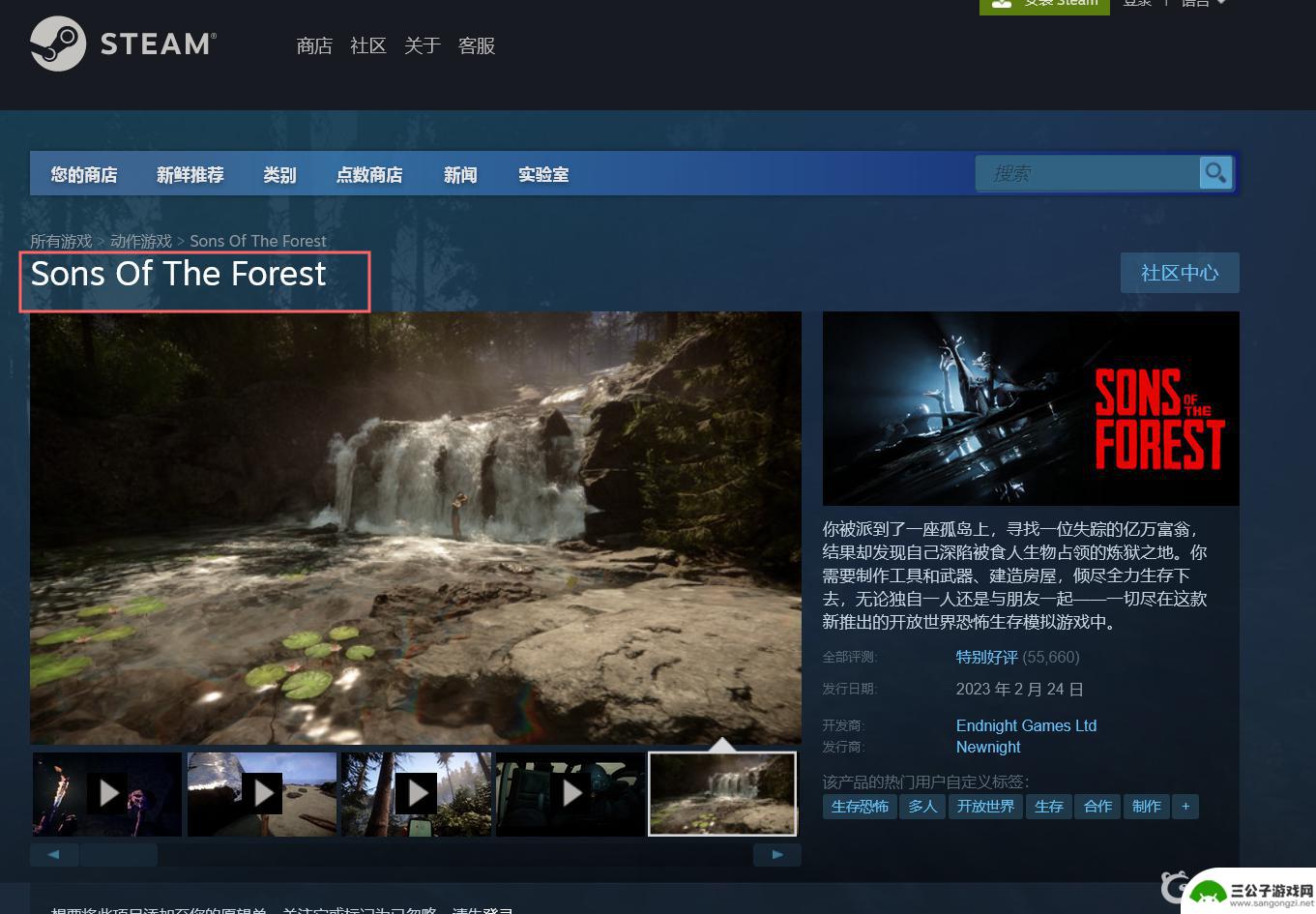
Task: Click the 开放世界 tag
Action: pos(985,807)
